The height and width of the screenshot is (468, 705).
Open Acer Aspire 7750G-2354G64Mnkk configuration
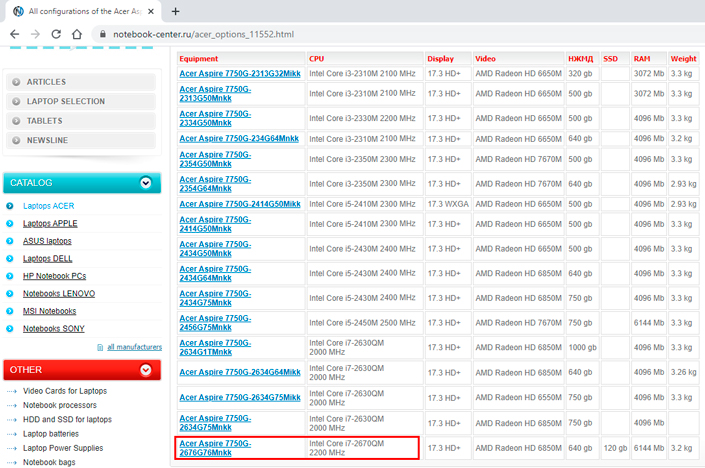point(215,184)
